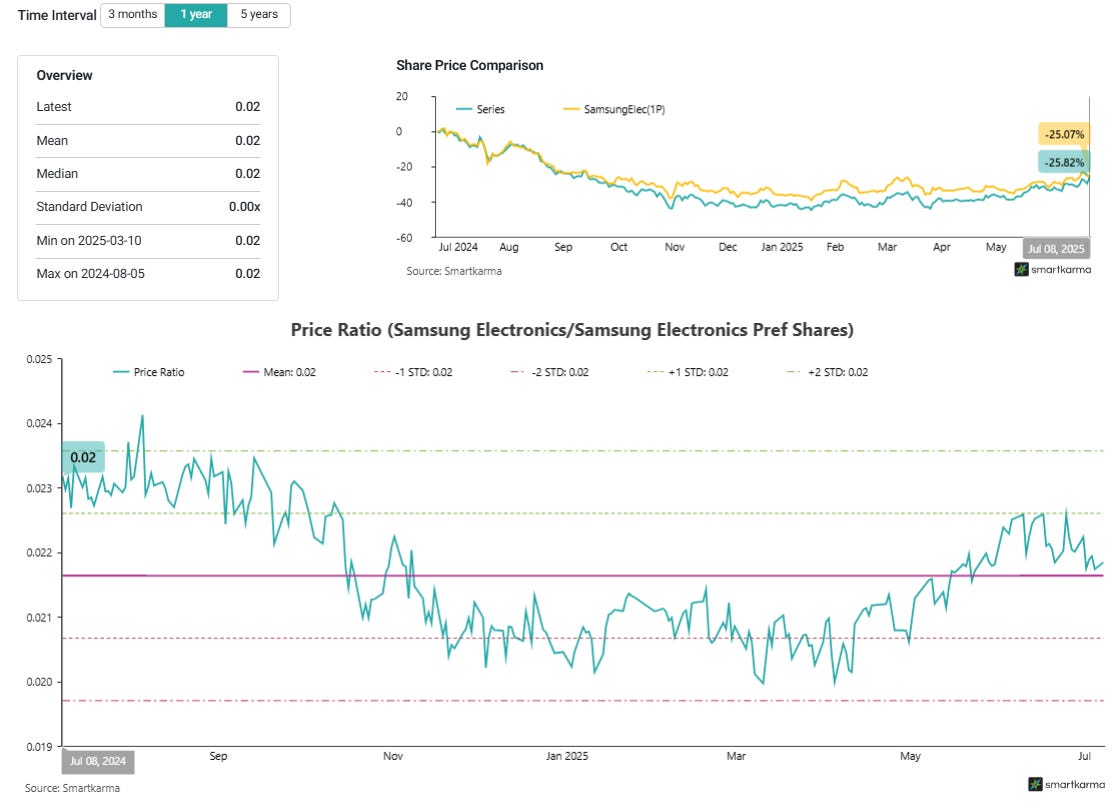1118x810 pixels.
Task: Click the Apr label on comparison chart
Action: (x=941, y=247)
